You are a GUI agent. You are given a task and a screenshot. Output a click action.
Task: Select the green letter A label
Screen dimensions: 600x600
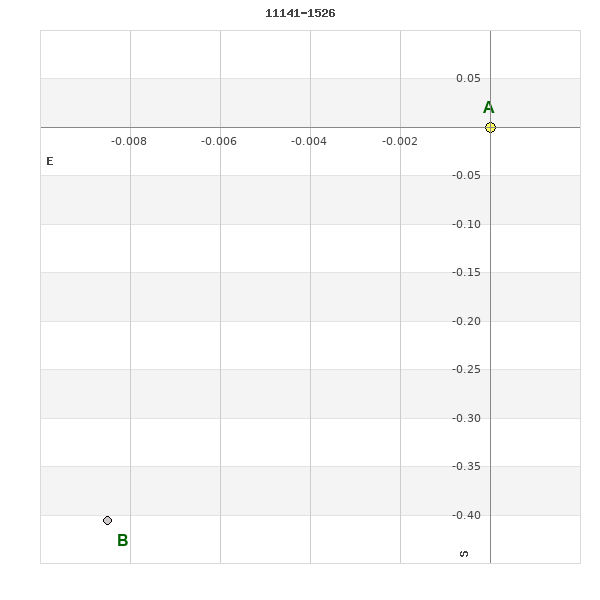pos(488,108)
